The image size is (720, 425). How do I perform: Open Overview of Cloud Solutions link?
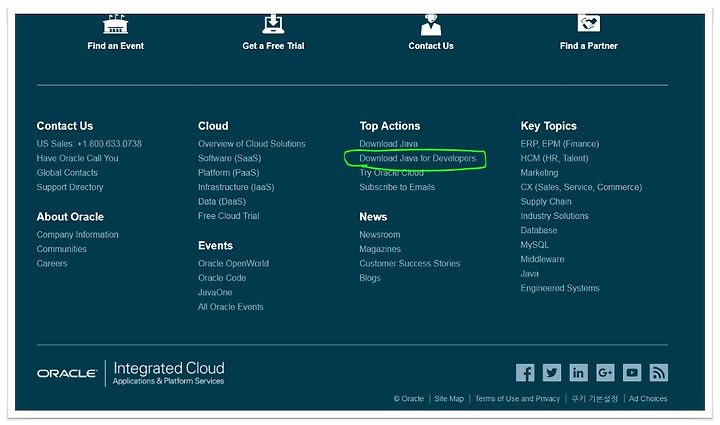(x=252, y=144)
